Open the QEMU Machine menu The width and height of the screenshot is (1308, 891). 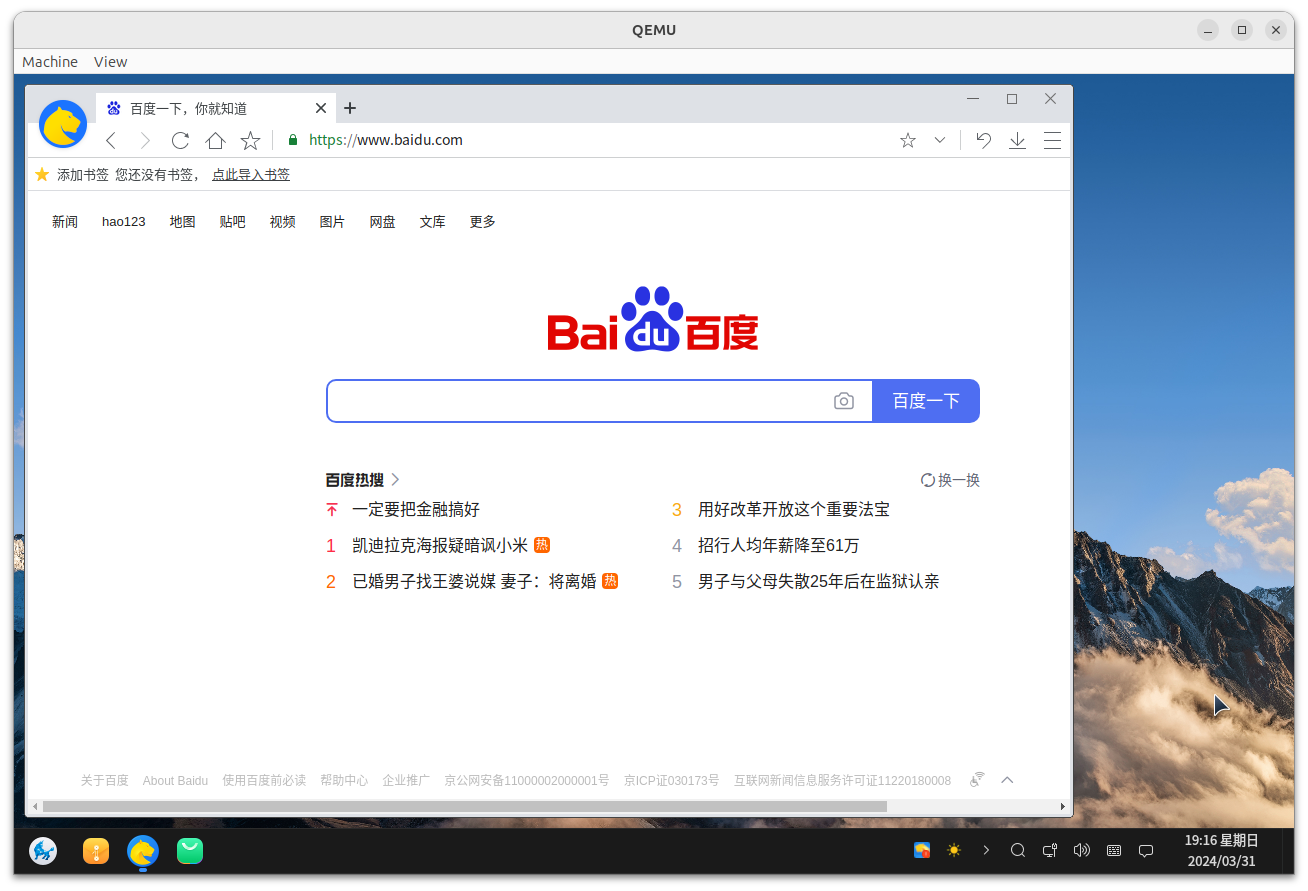[50, 62]
